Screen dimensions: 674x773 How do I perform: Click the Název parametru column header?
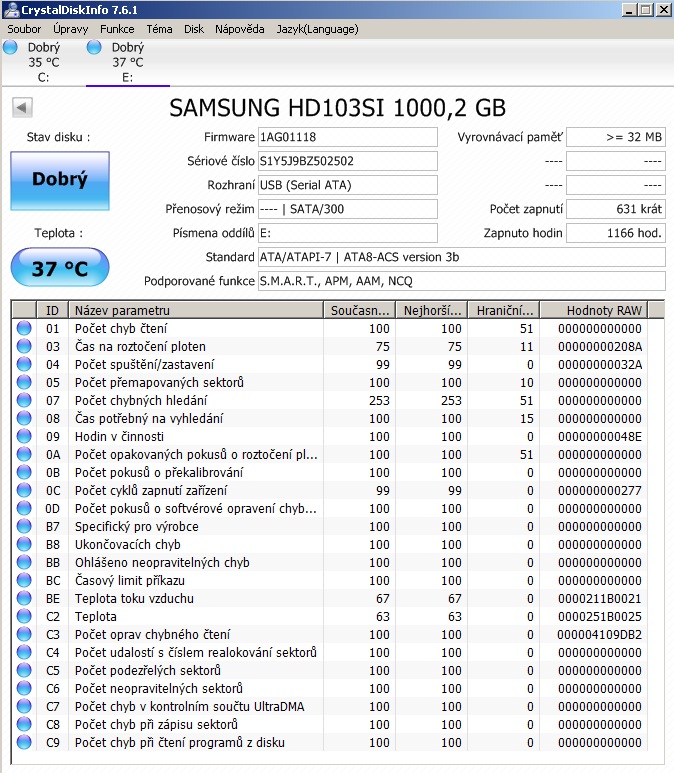click(x=196, y=310)
